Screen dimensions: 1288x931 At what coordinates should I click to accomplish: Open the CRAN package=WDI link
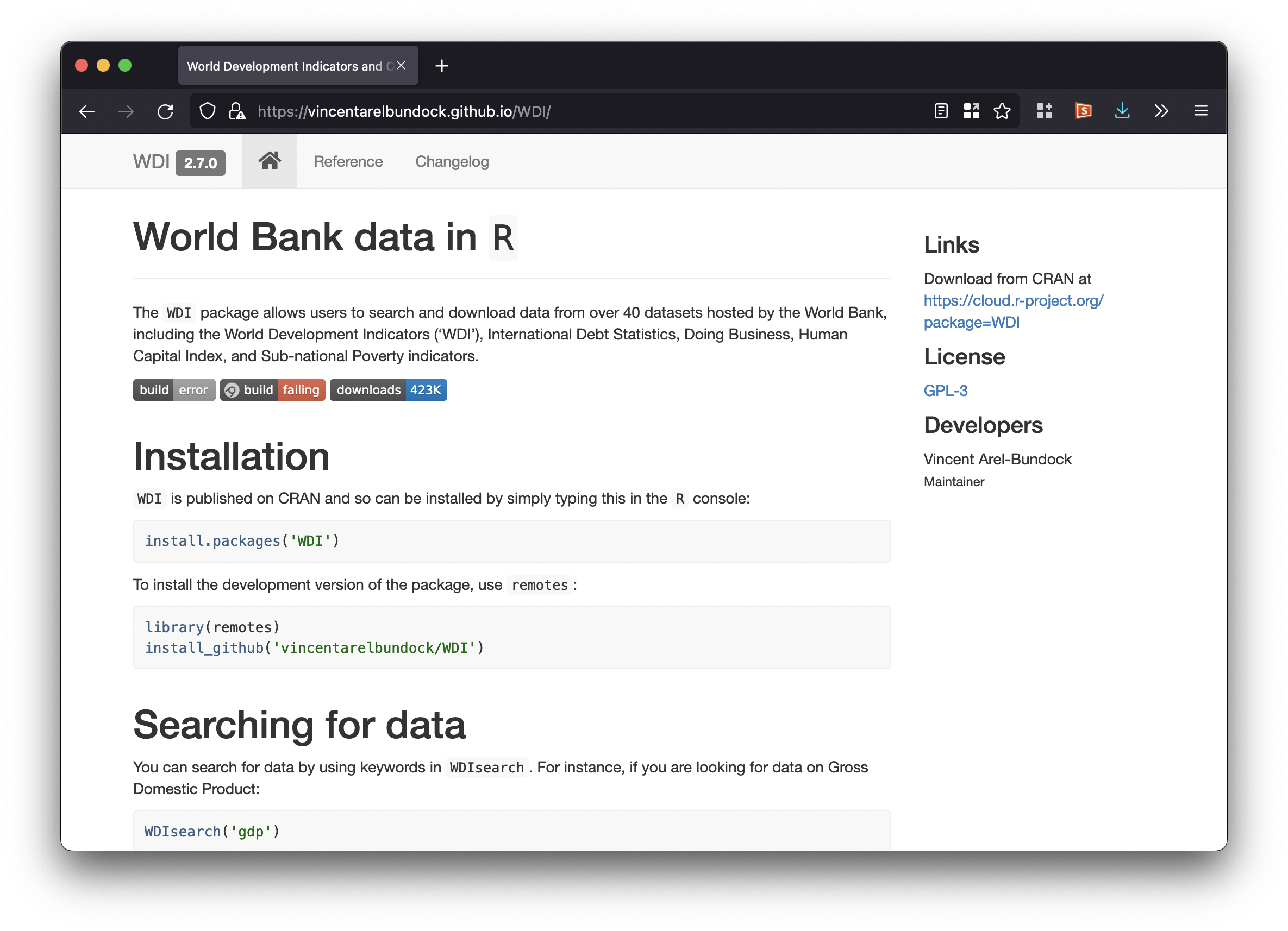click(1012, 311)
